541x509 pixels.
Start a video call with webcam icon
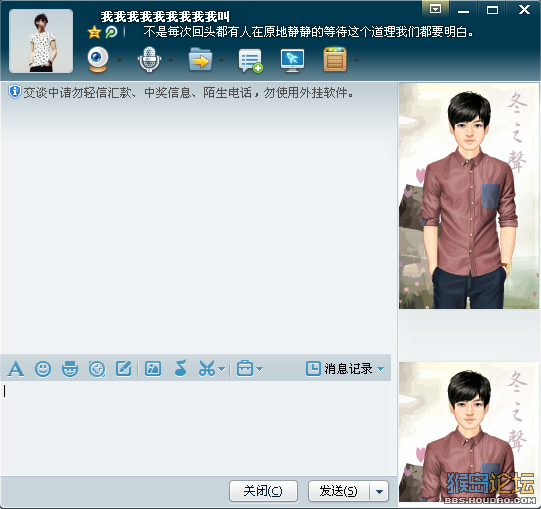coord(98,60)
